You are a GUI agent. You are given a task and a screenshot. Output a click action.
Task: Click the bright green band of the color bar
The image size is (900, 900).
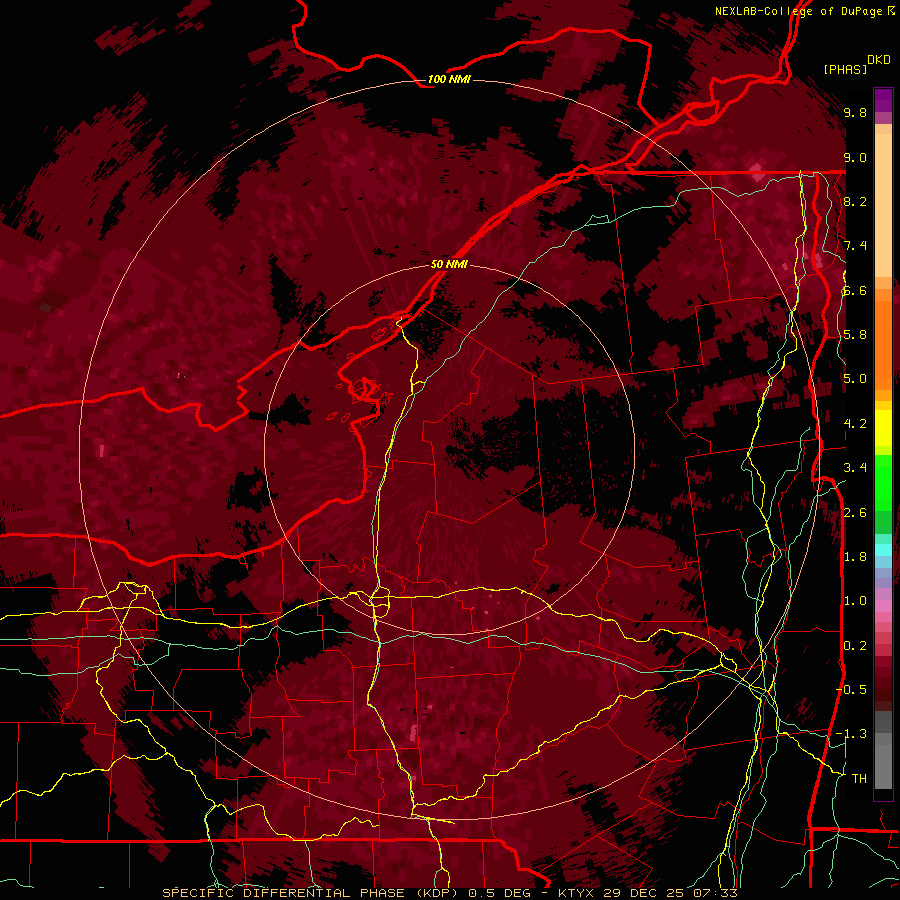883,482
